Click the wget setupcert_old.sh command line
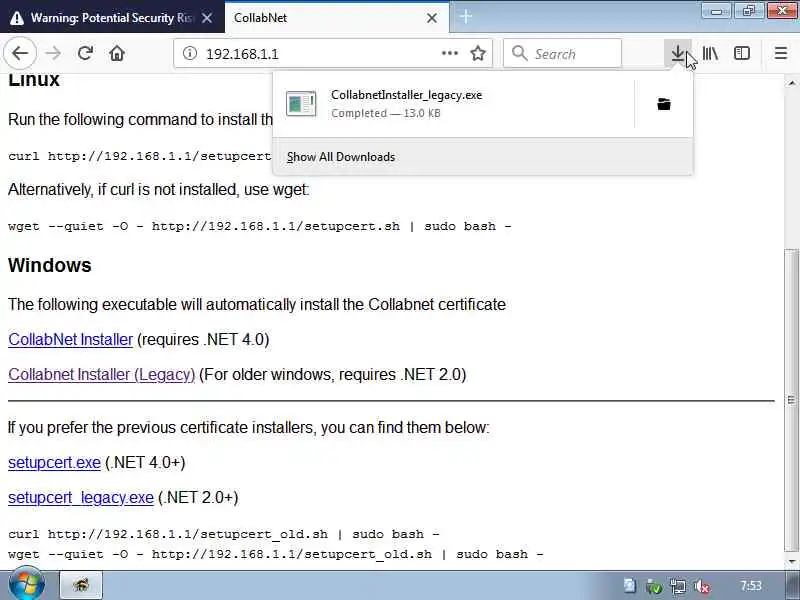 pyautogui.click(x=276, y=554)
